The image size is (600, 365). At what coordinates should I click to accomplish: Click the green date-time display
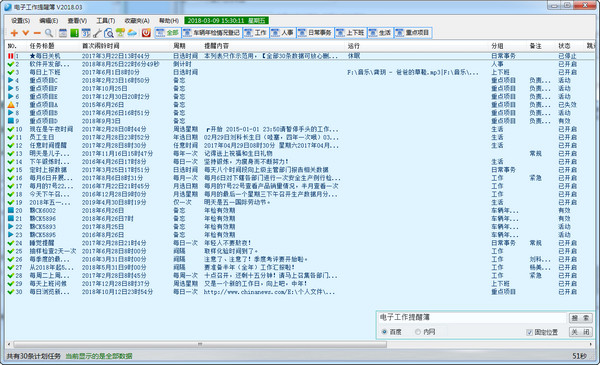[x=227, y=20]
